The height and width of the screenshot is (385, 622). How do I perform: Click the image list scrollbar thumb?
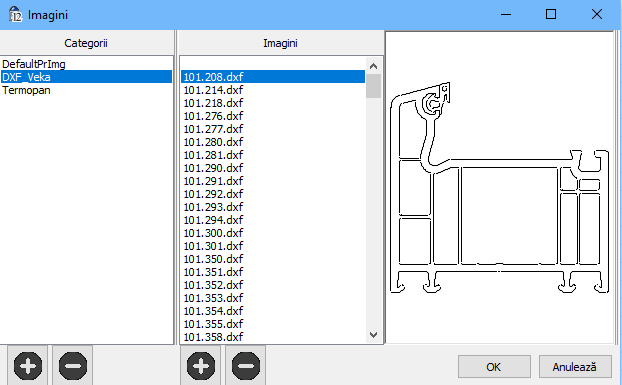pos(373,86)
